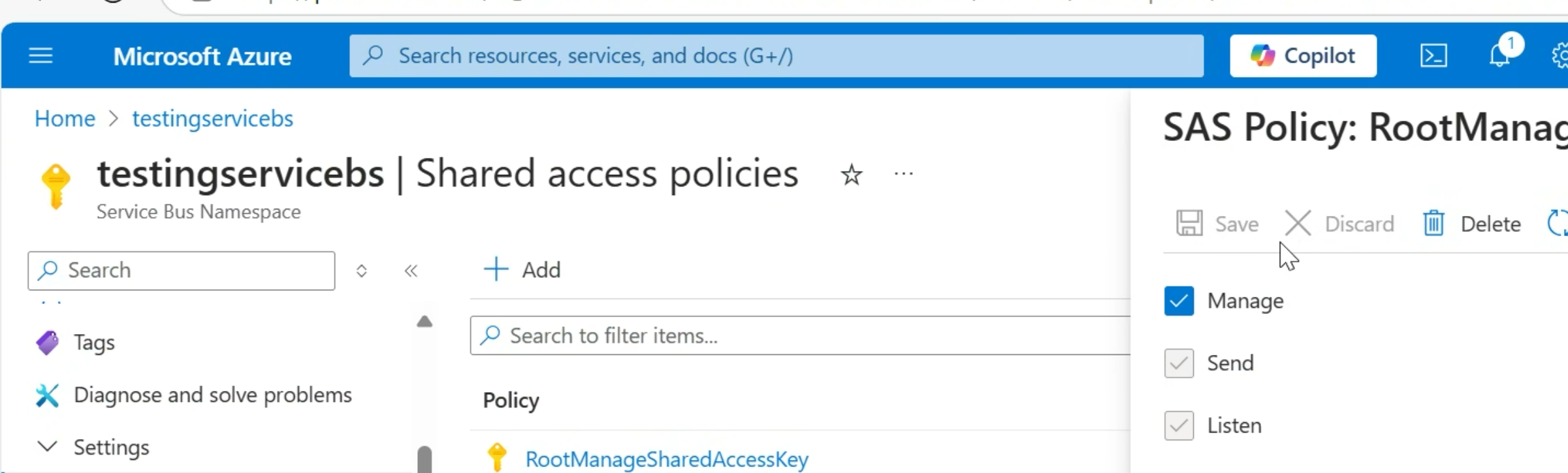The image size is (1568, 473).
Task: Collapse the sidebar with double chevron
Action: point(411,271)
